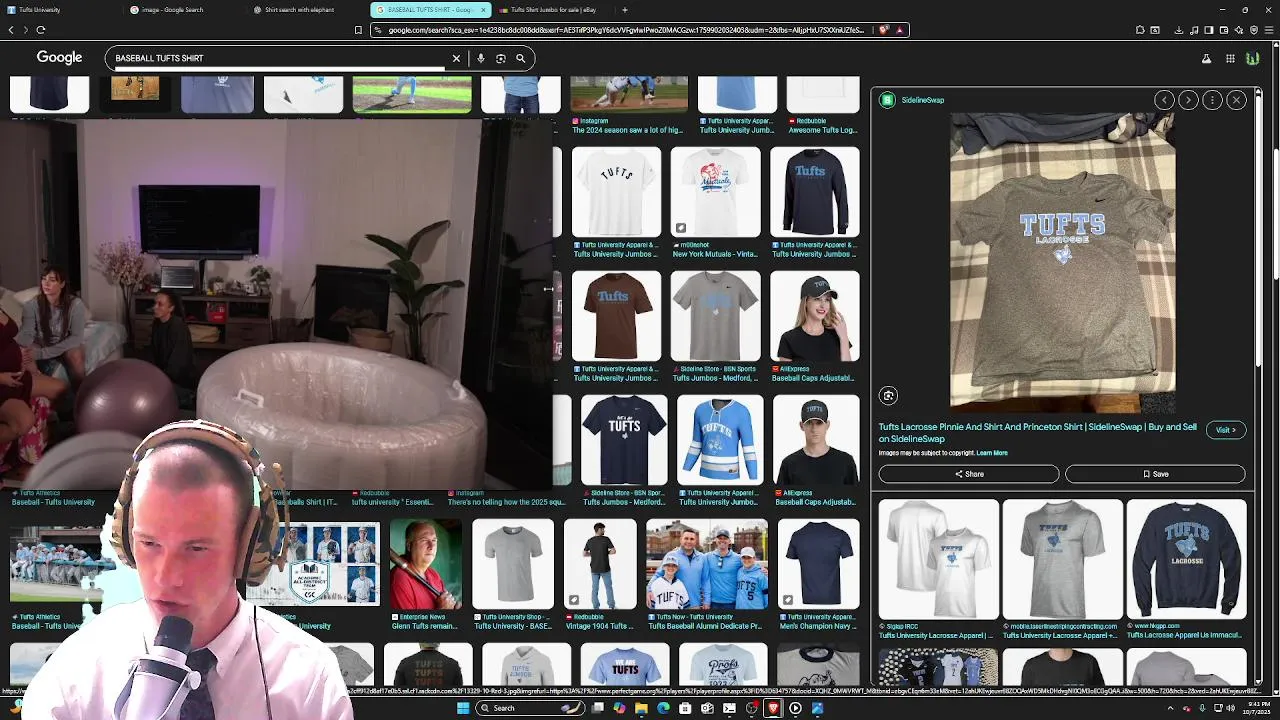The width and height of the screenshot is (1280, 720).
Task: Open the woman in black cap thumbnail
Action: tap(815, 316)
